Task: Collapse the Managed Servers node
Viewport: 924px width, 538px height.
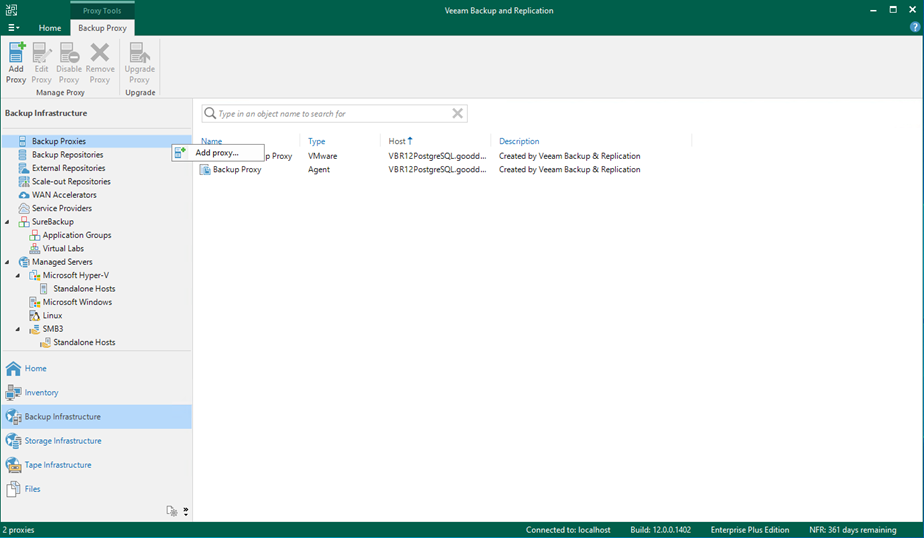Action: click(7, 262)
